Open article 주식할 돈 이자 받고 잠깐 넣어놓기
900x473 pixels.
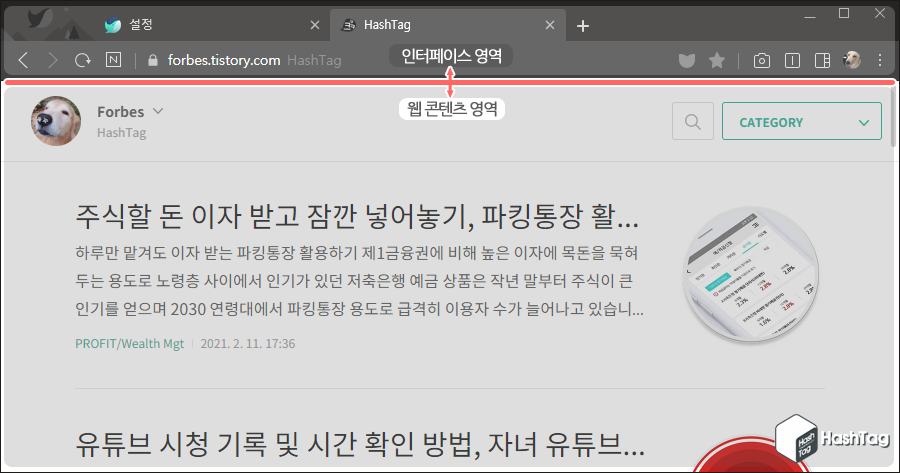(357, 216)
